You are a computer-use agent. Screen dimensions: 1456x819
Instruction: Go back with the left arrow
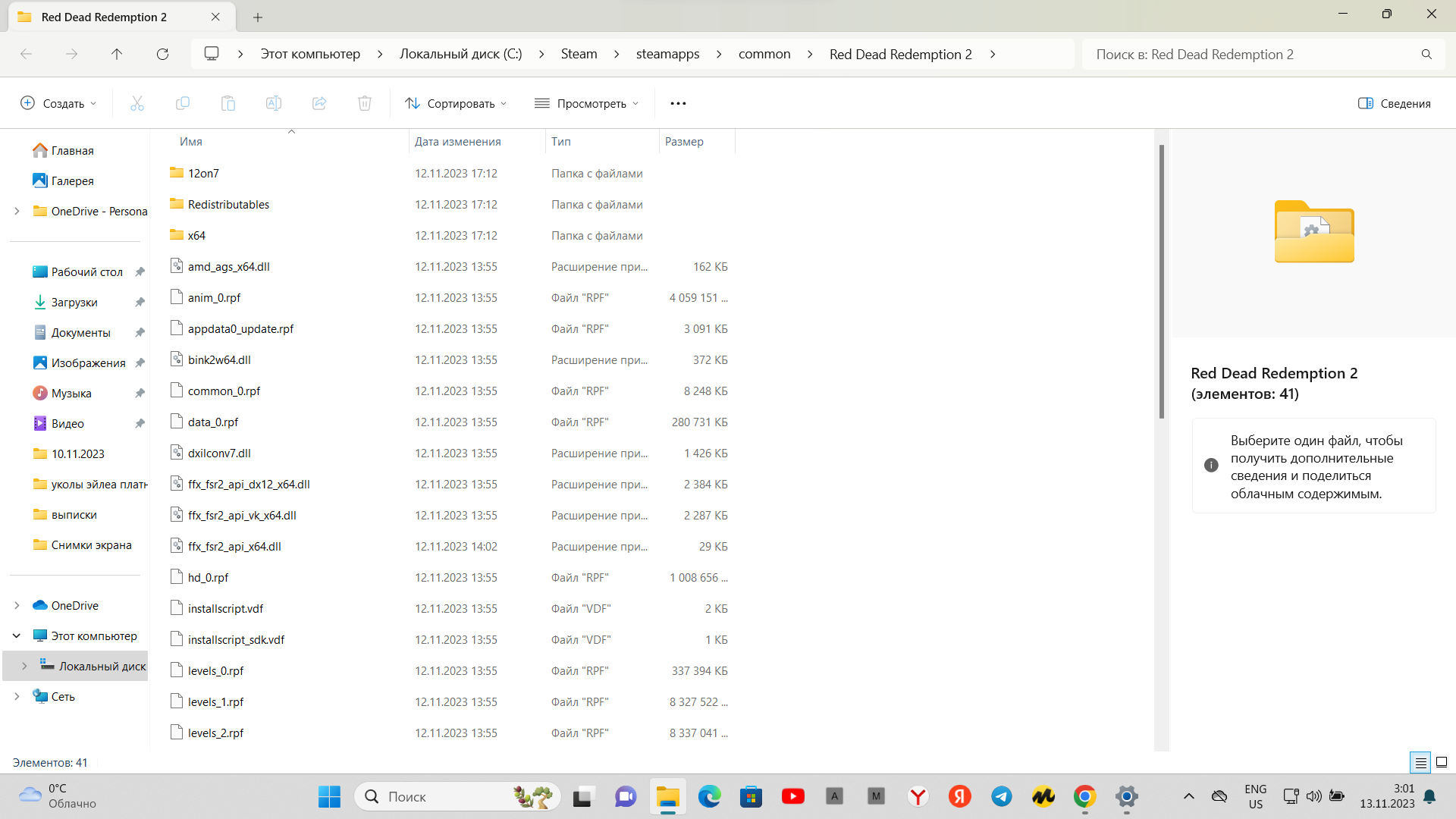point(27,54)
